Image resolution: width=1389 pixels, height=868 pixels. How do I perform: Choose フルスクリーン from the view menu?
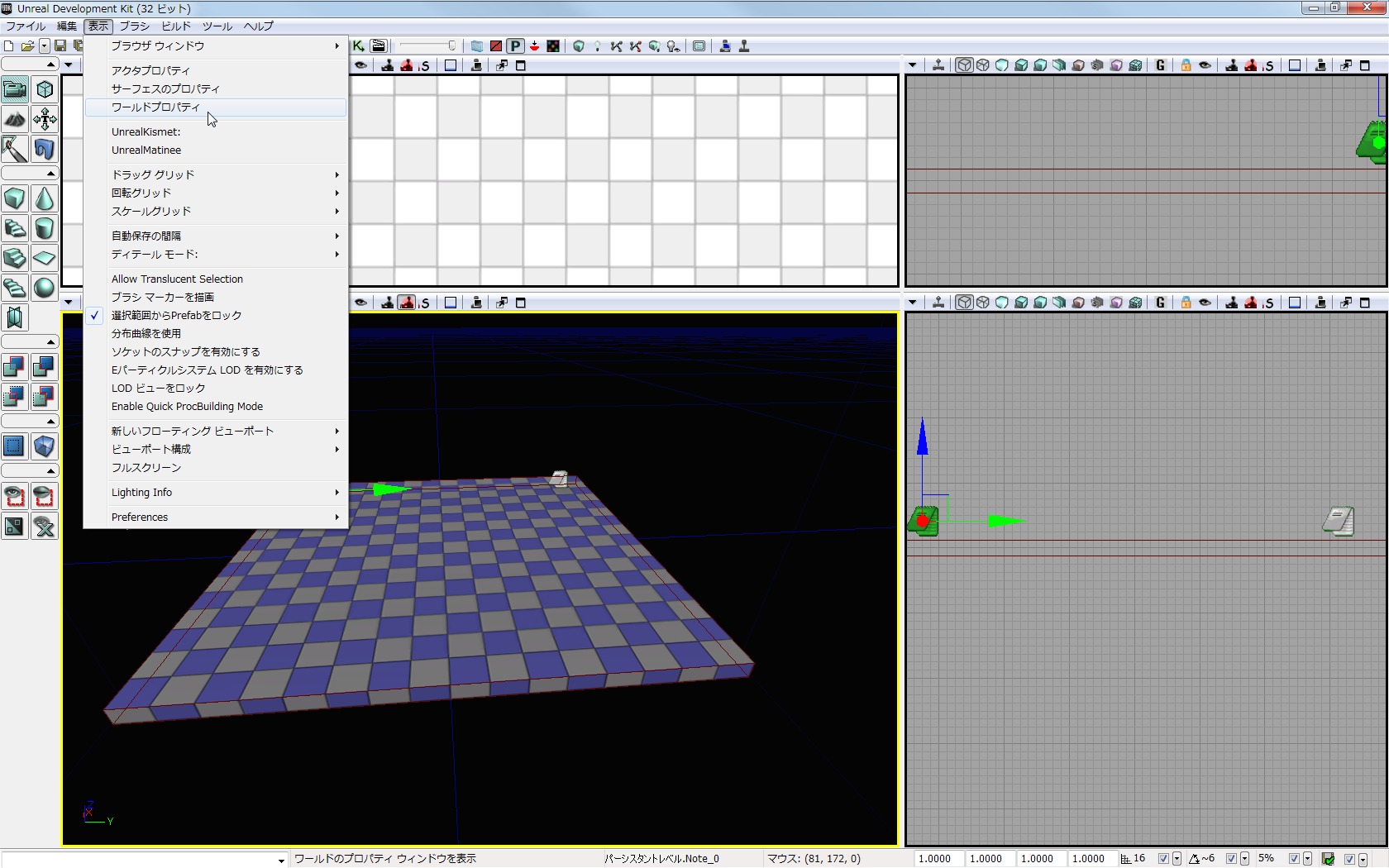[146, 468]
